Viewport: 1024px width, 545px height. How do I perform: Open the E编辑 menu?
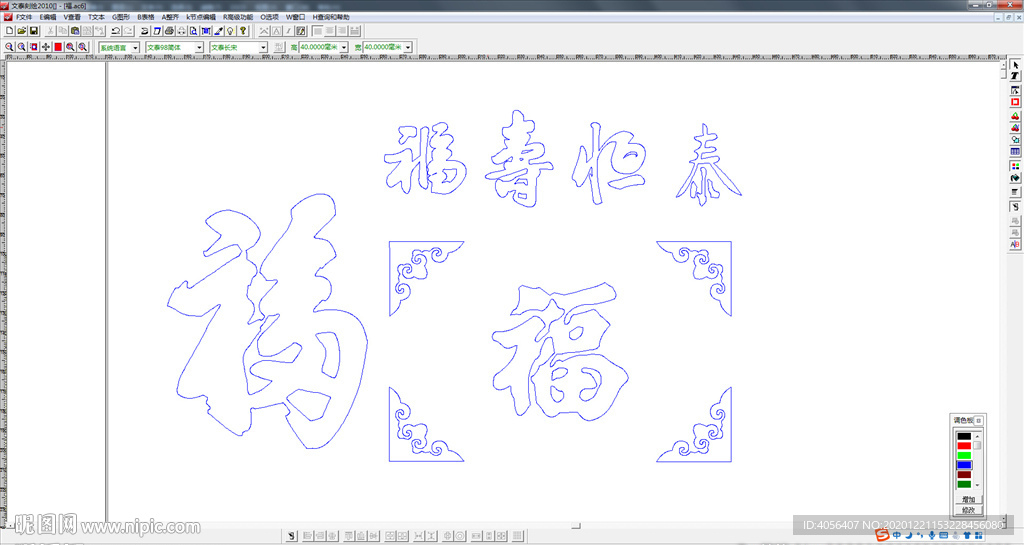point(48,17)
